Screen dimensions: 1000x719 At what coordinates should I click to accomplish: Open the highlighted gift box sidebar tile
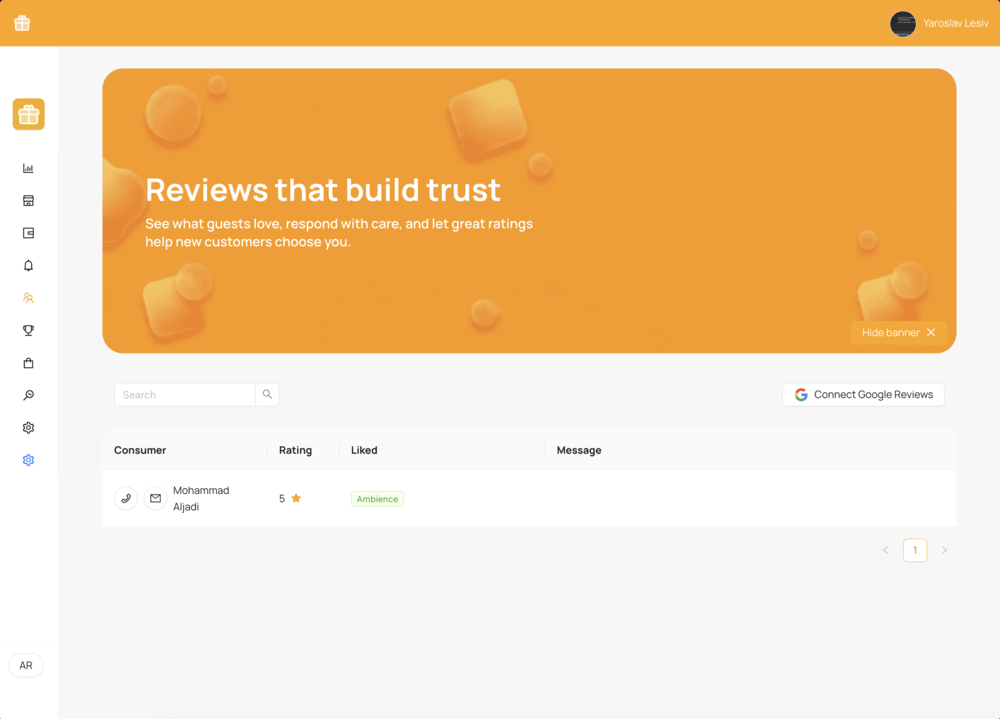(x=29, y=114)
